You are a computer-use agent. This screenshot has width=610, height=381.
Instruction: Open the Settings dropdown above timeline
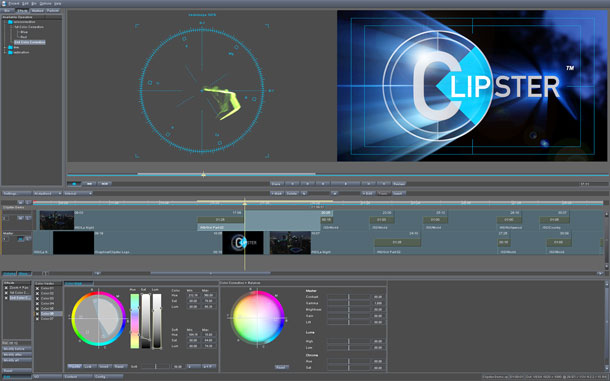[x=16, y=193]
